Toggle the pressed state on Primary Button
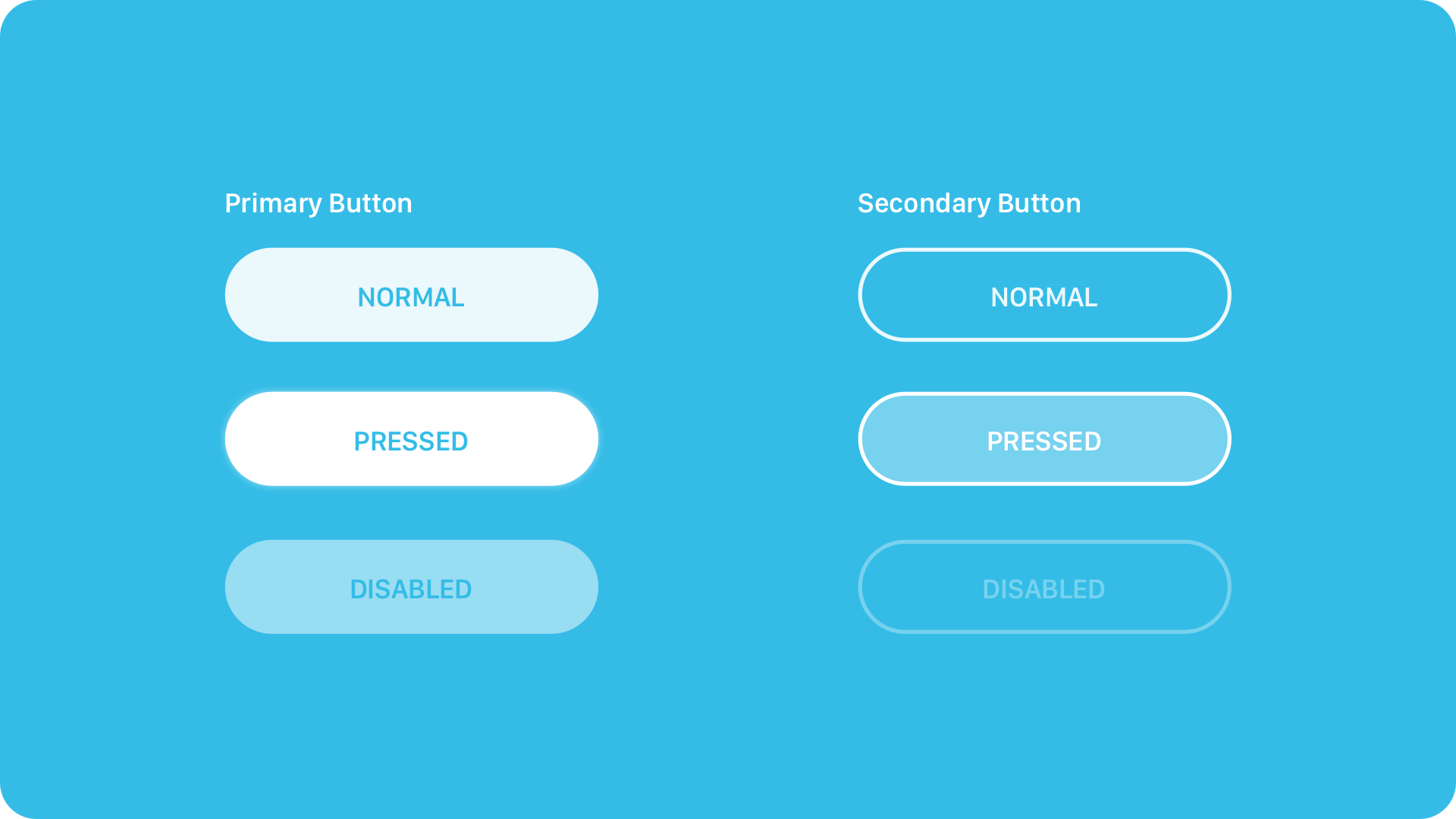Viewport: 1456px width, 819px height. click(x=411, y=440)
